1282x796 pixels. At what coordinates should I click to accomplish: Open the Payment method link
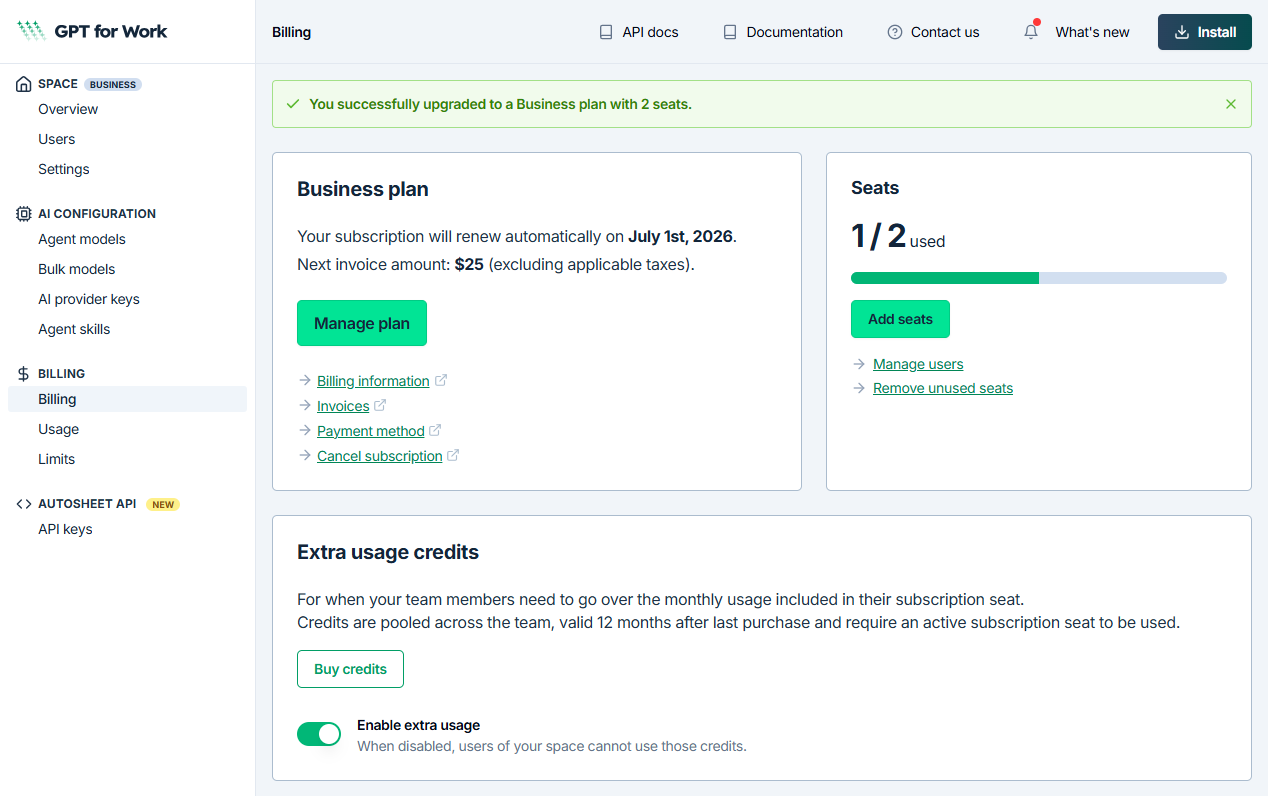371,431
